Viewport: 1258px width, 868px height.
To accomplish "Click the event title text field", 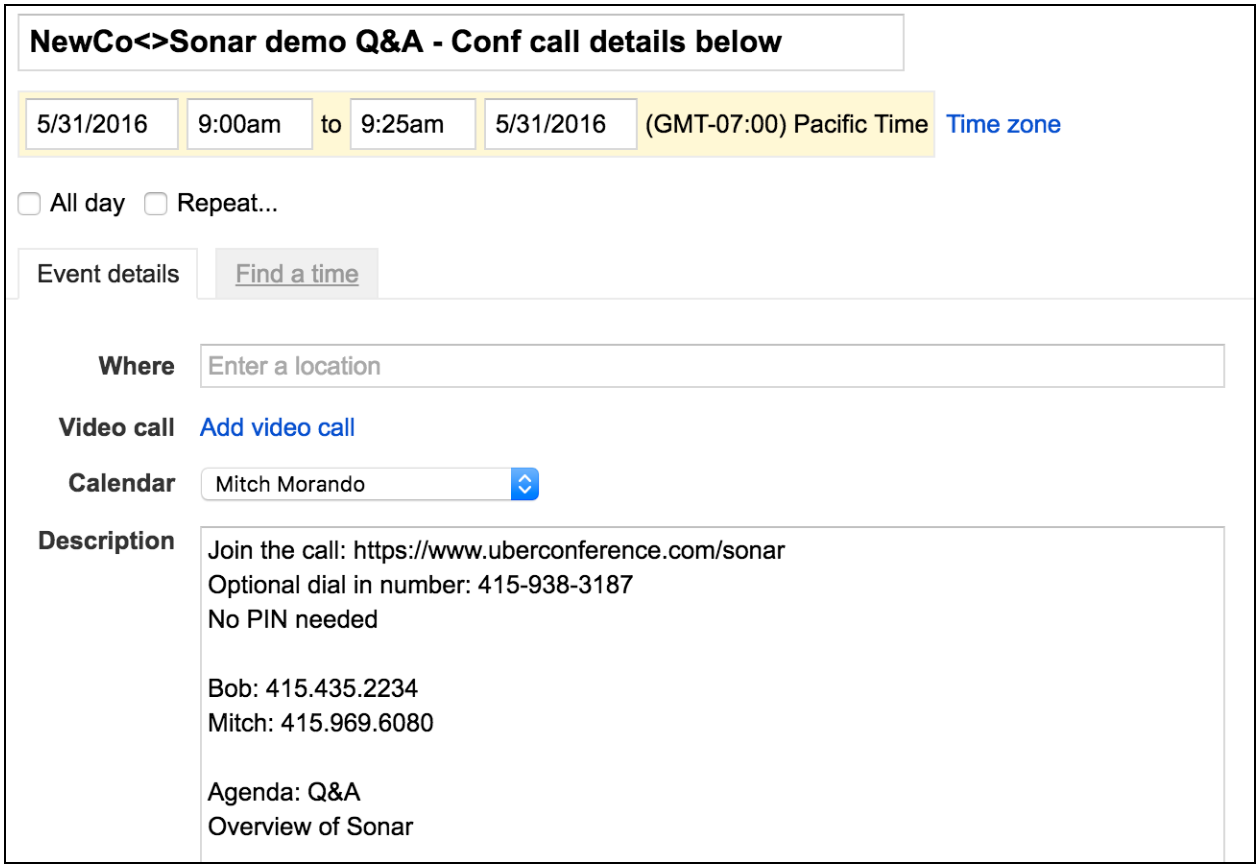I will (460, 43).
